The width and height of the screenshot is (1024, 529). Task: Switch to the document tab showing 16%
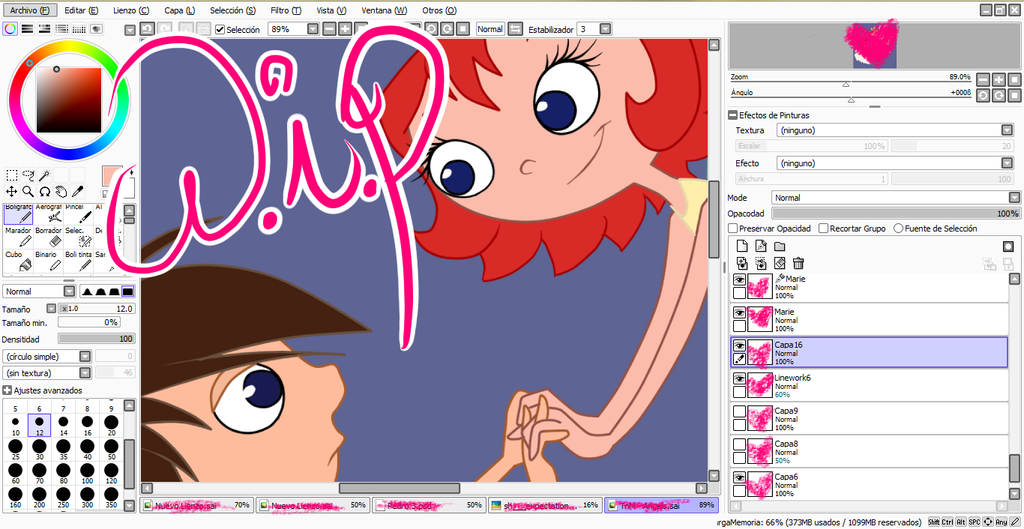(545, 505)
